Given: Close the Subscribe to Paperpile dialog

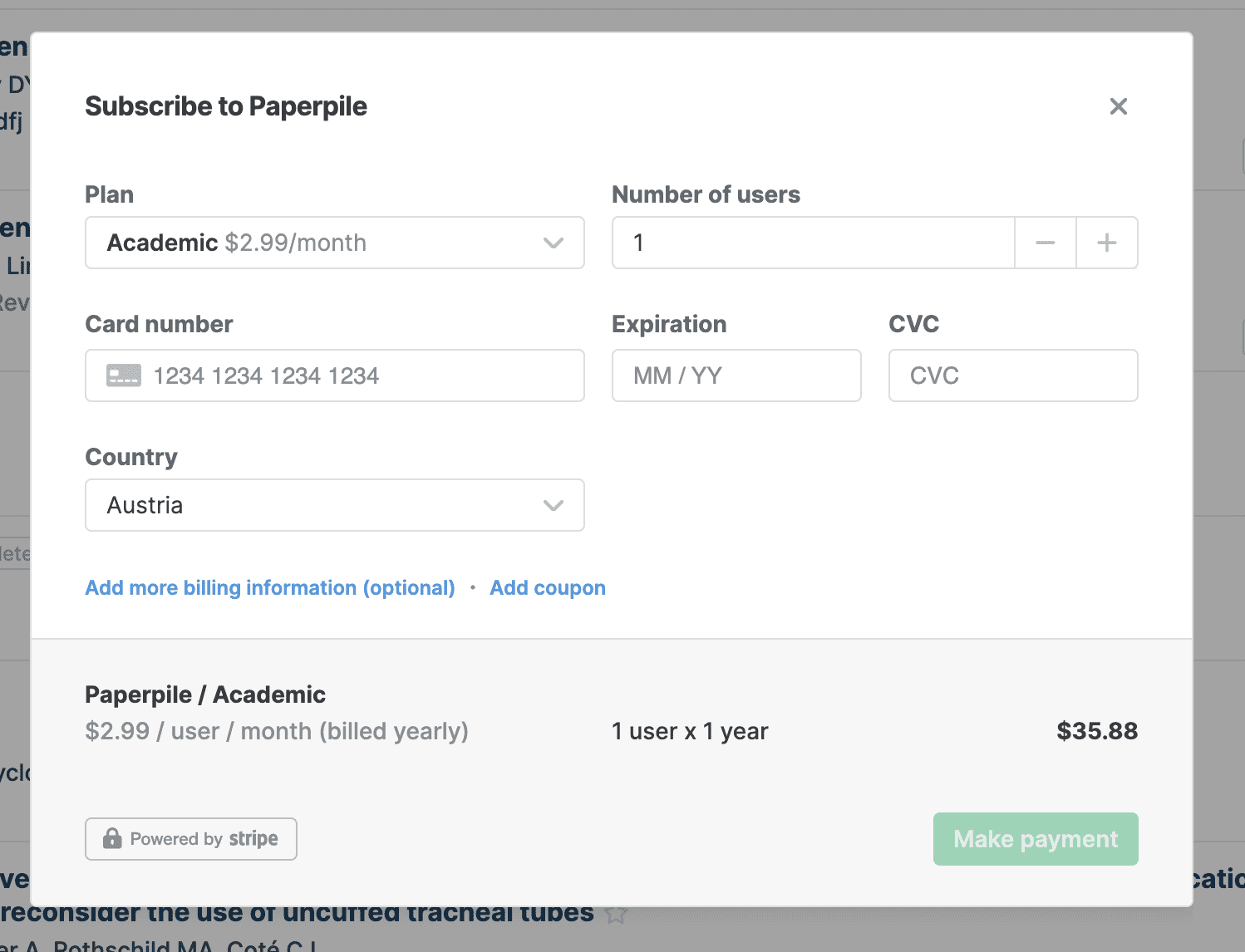Looking at the screenshot, I should (x=1118, y=106).
